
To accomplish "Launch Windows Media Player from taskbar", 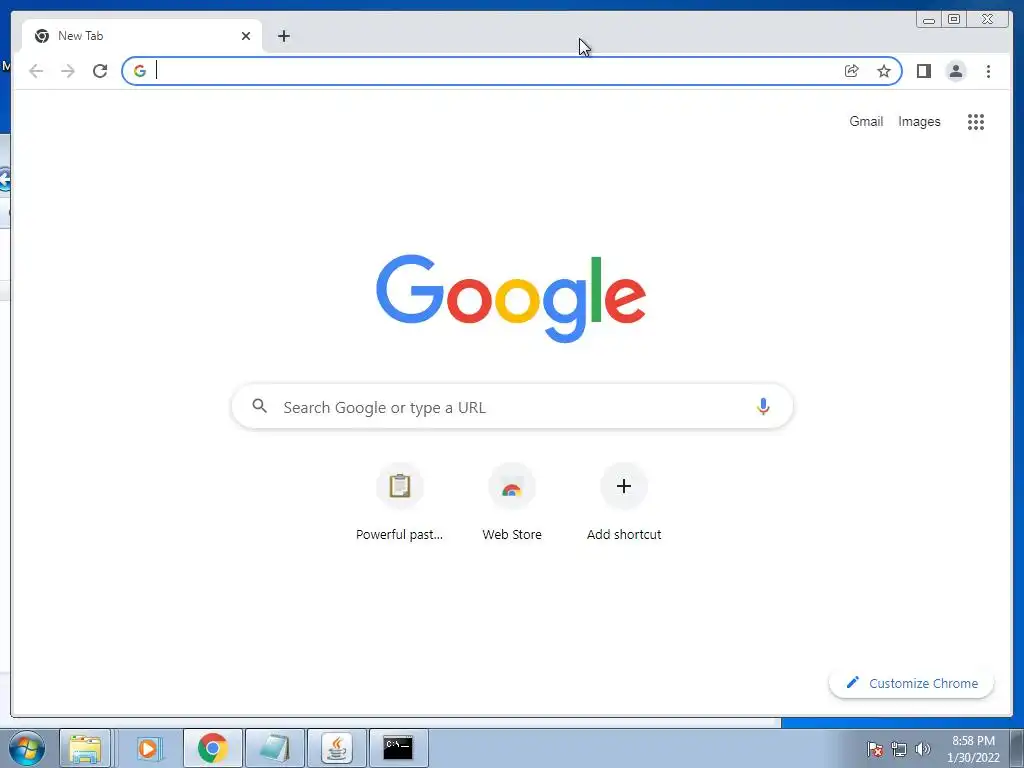I will (149, 748).
